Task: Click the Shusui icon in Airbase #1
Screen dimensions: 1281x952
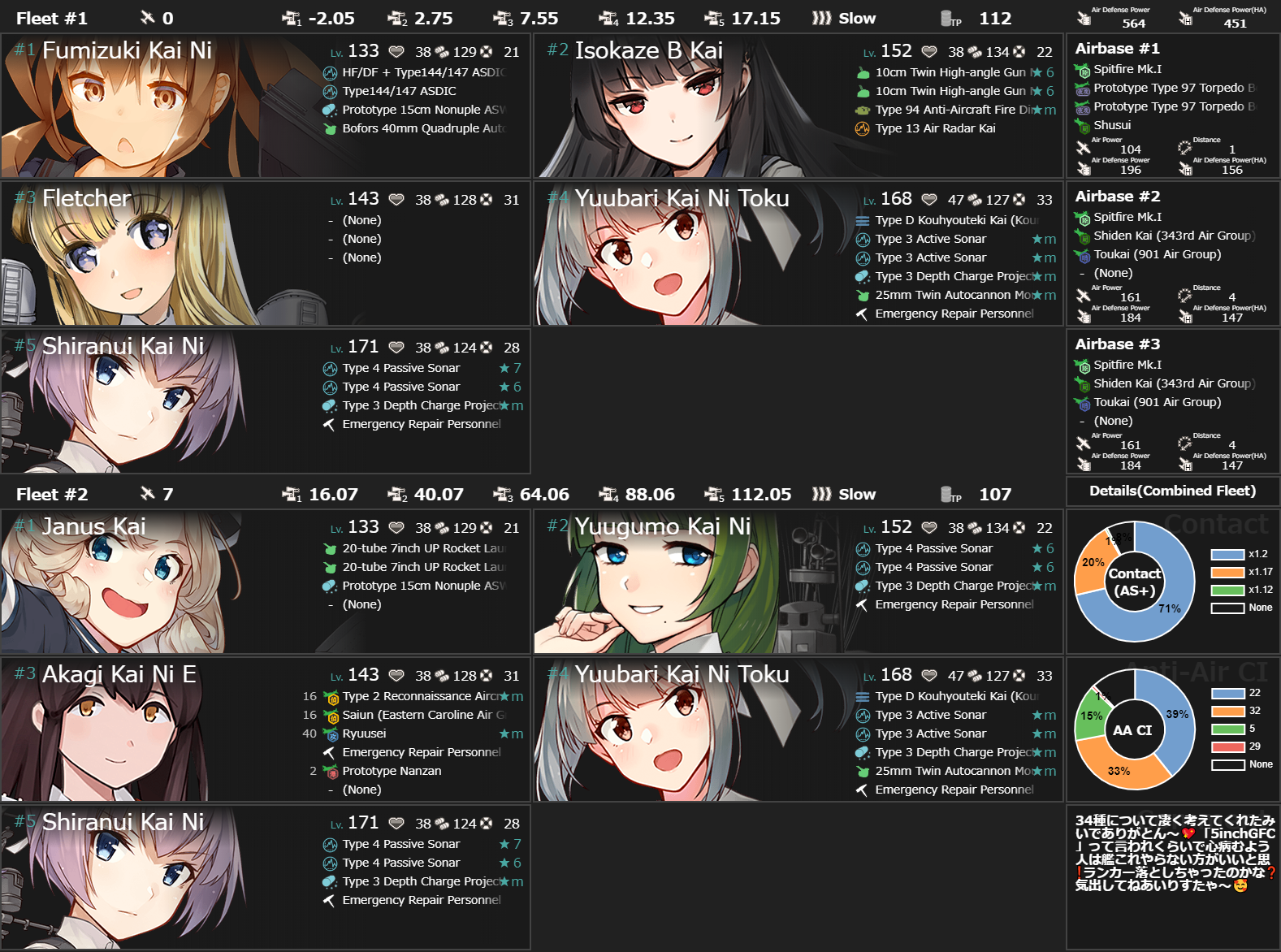Action: [x=1082, y=125]
